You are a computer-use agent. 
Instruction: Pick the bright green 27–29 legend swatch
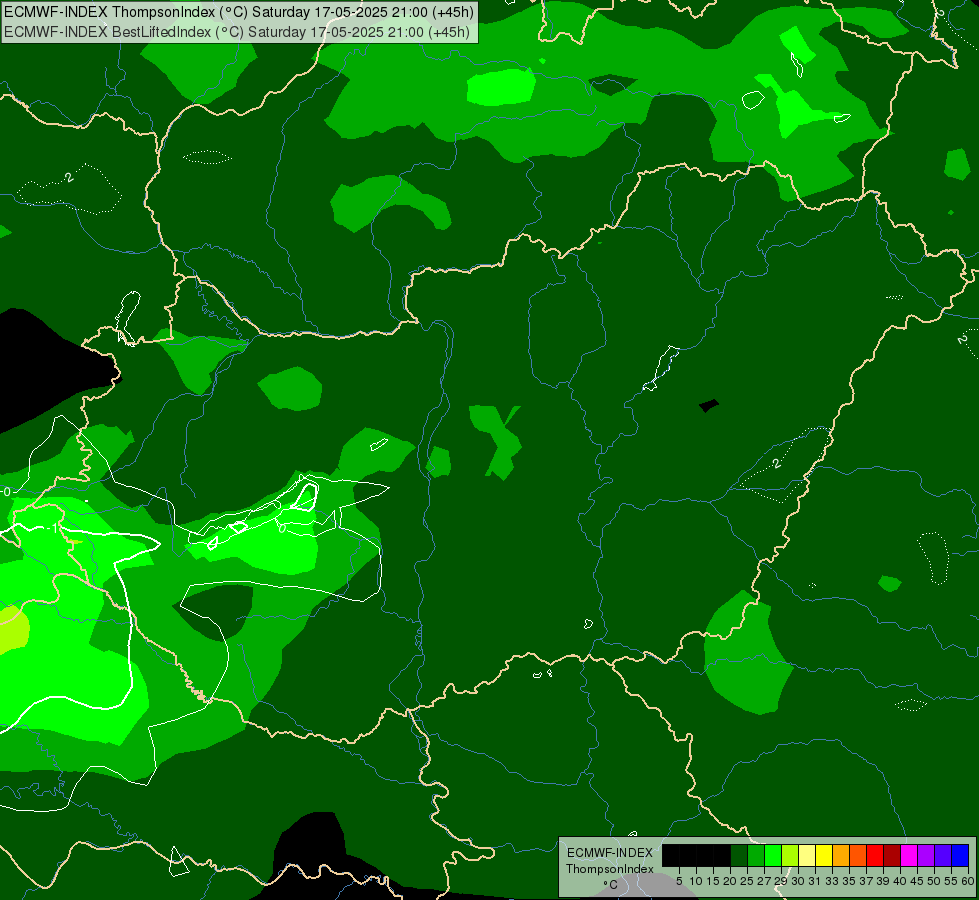[x=773, y=855]
